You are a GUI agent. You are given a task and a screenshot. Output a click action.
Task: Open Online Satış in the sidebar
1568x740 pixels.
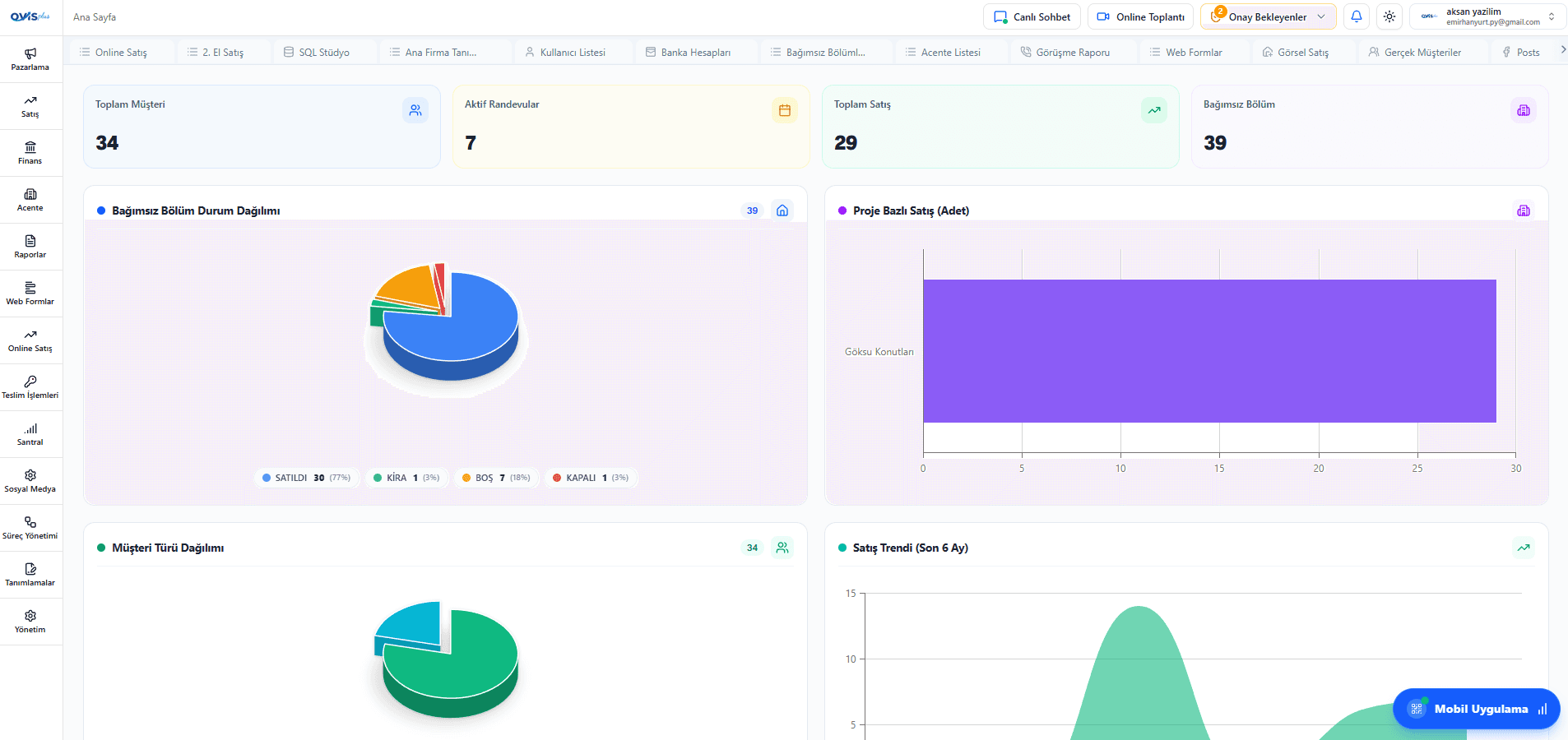30,340
